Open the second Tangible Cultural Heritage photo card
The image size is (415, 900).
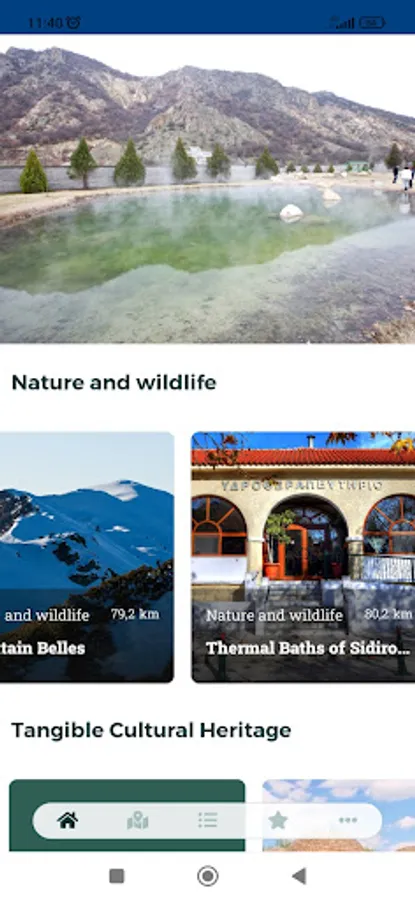pyautogui.click(x=339, y=814)
